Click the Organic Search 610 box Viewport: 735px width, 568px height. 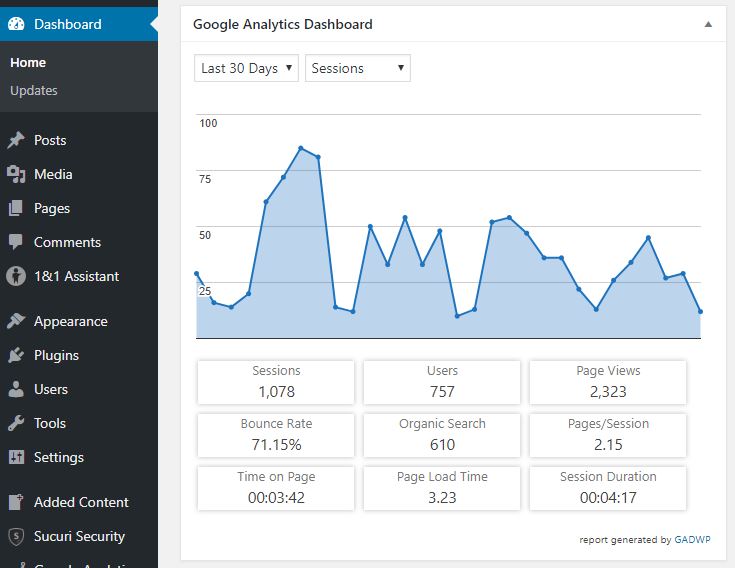click(x=442, y=435)
